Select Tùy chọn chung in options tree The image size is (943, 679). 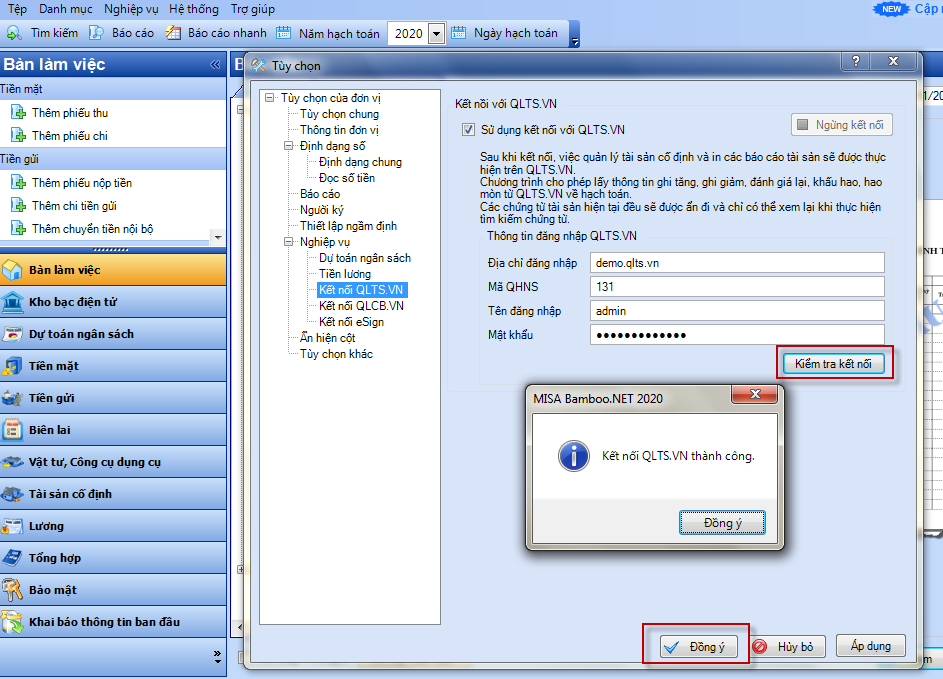[339, 114]
